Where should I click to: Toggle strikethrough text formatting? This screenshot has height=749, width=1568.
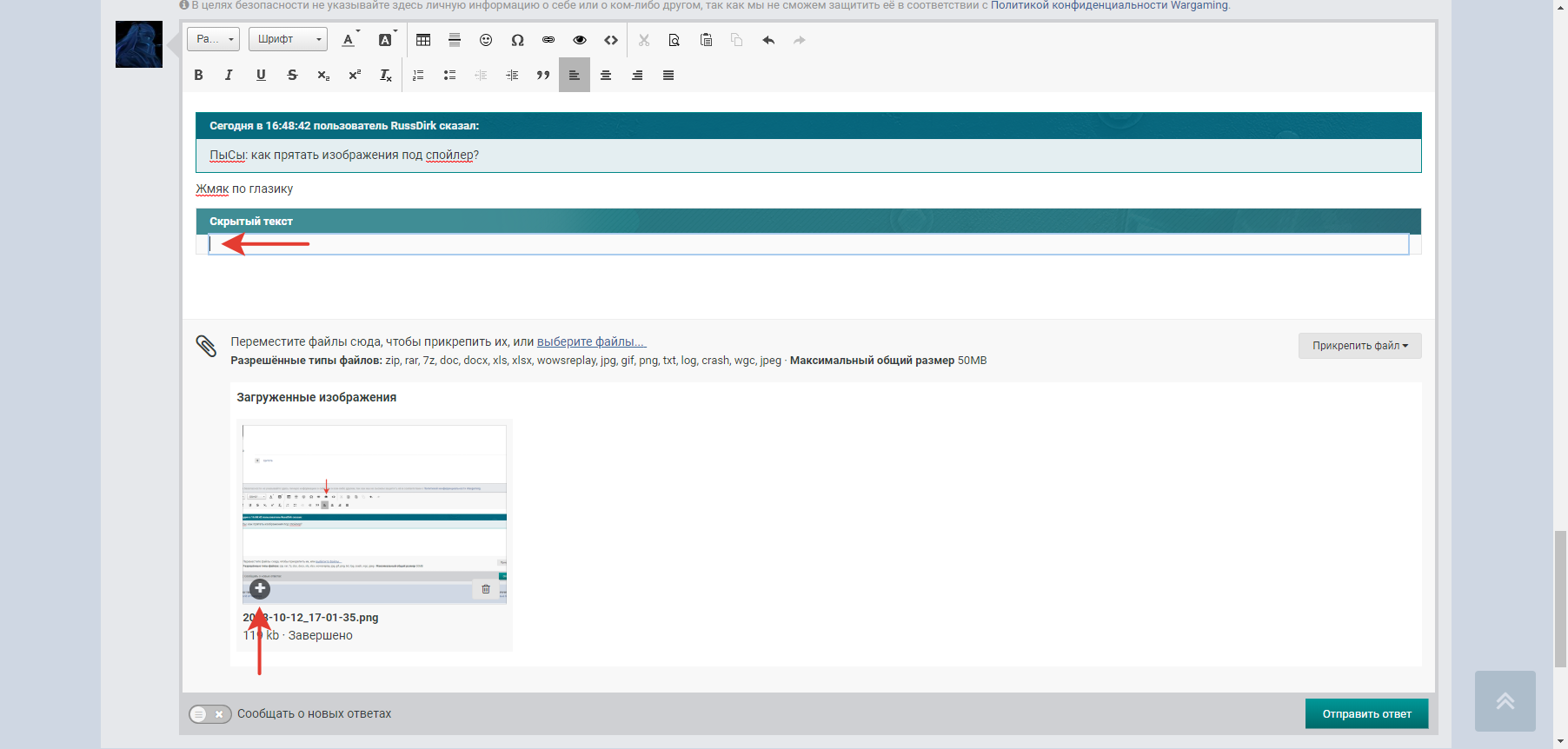tap(292, 75)
